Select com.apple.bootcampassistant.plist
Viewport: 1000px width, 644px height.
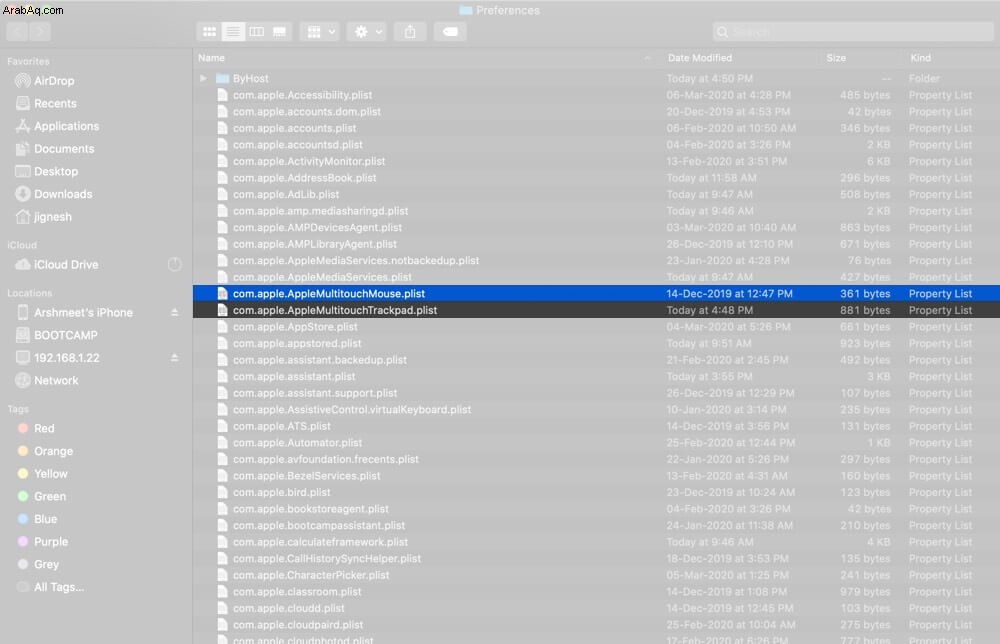(596, 526)
